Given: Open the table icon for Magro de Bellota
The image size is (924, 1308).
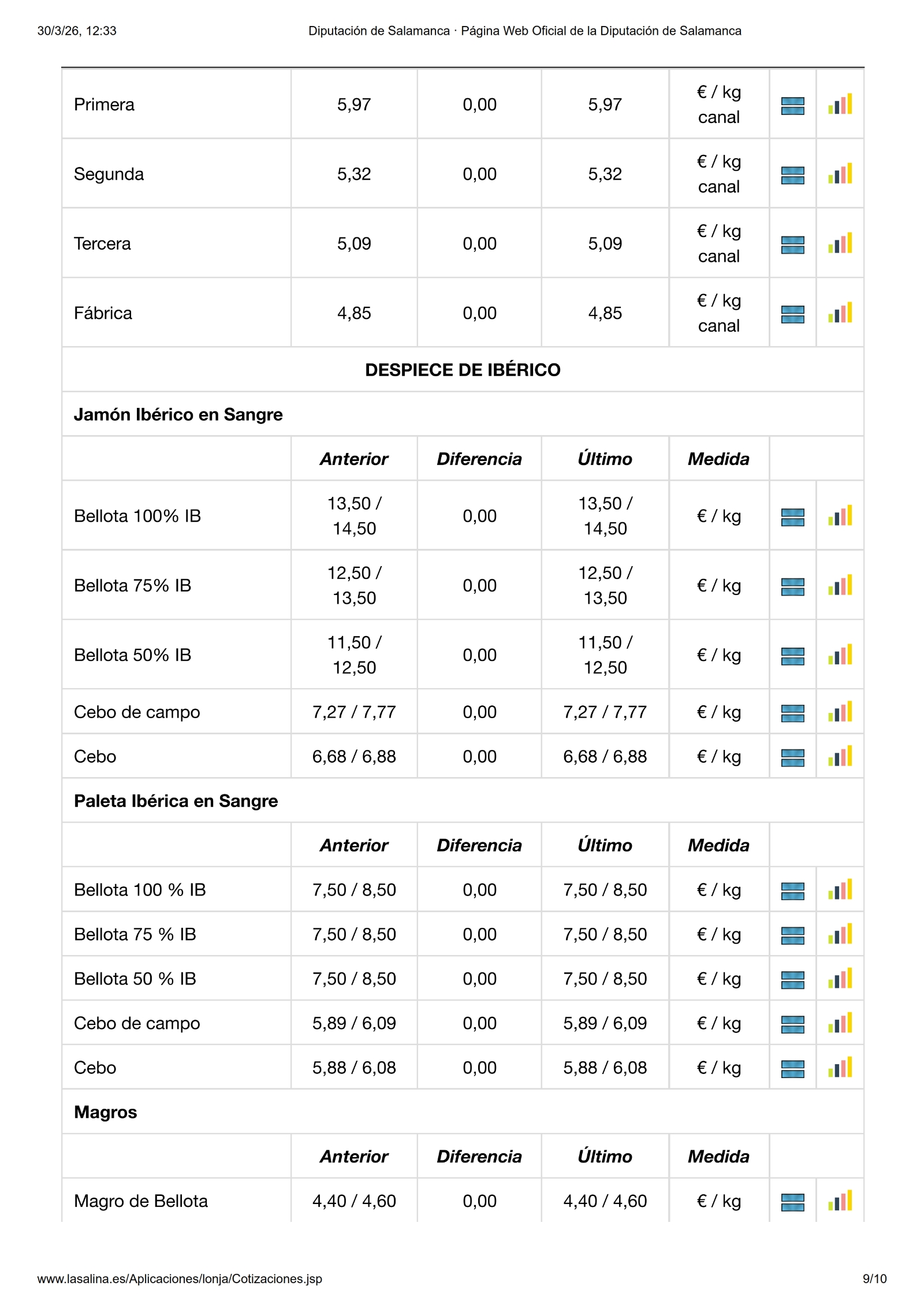Looking at the screenshot, I should (792, 1202).
